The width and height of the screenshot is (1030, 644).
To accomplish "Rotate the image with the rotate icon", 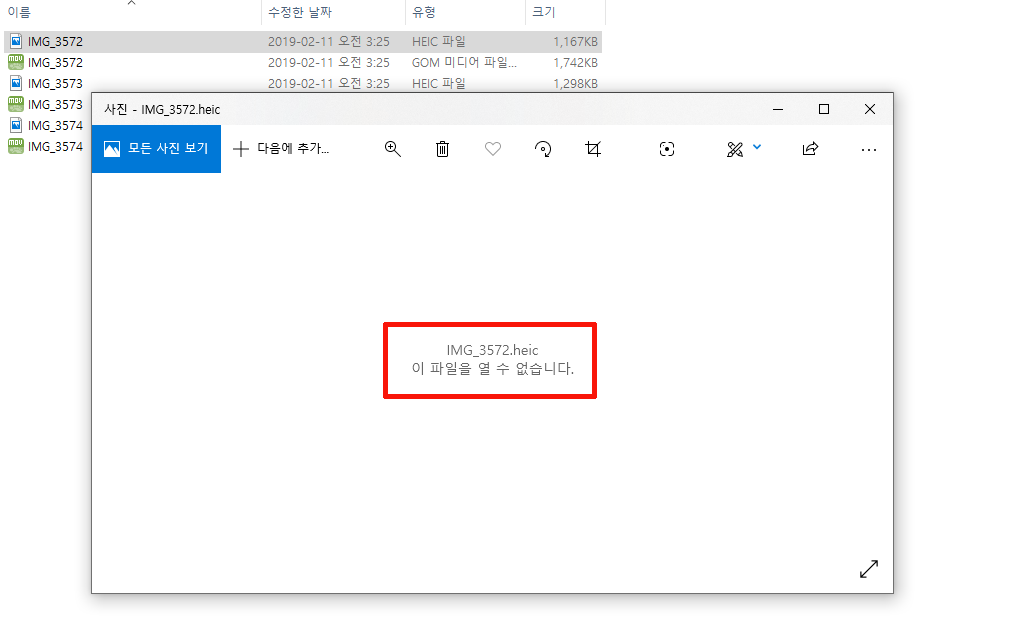I will click(543, 149).
